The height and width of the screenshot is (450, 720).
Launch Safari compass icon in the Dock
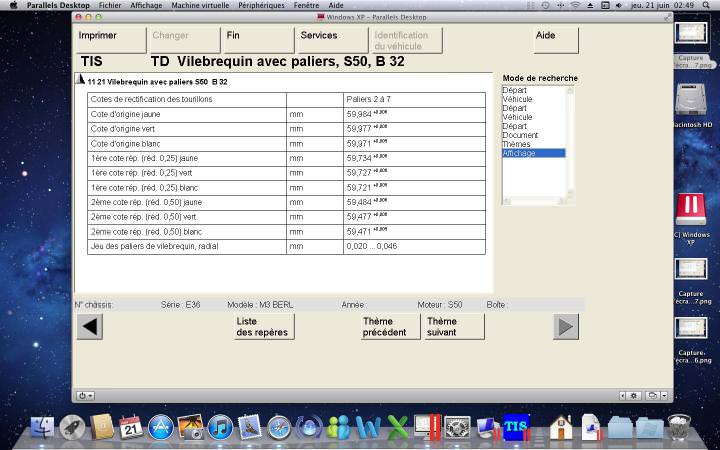coord(279,428)
